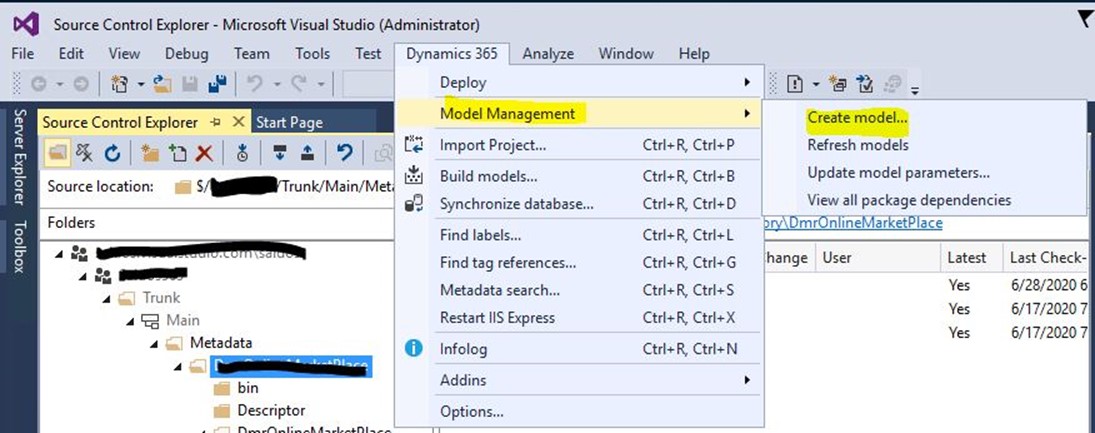The height and width of the screenshot is (433, 1095).
Task: Click the Check In icon
Action: 307,153
